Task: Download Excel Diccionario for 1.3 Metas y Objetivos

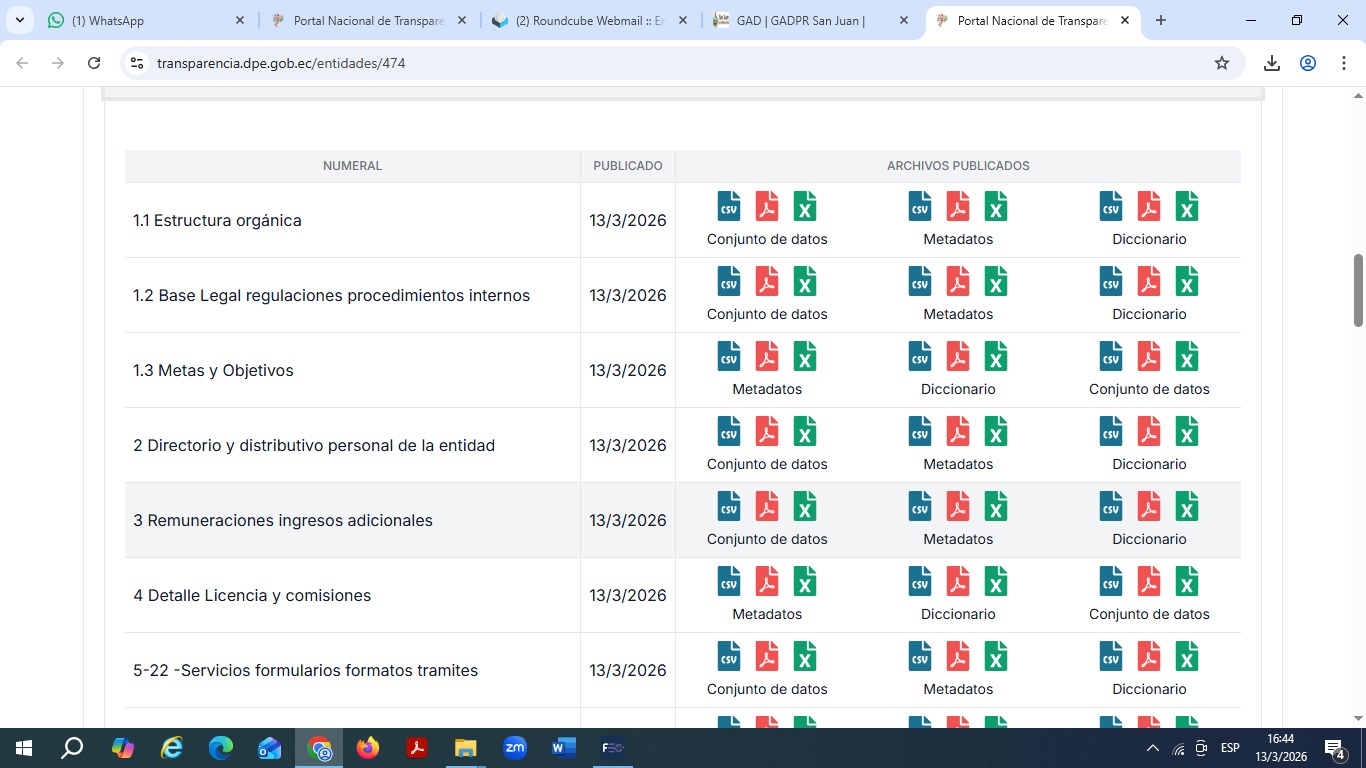Action: point(996,356)
